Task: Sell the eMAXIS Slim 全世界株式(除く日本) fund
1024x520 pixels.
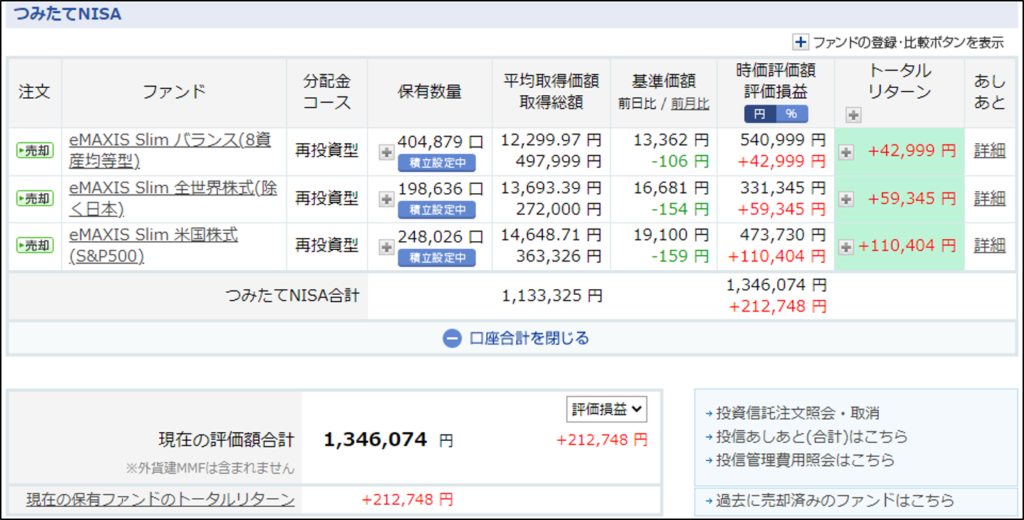Action: (35, 198)
